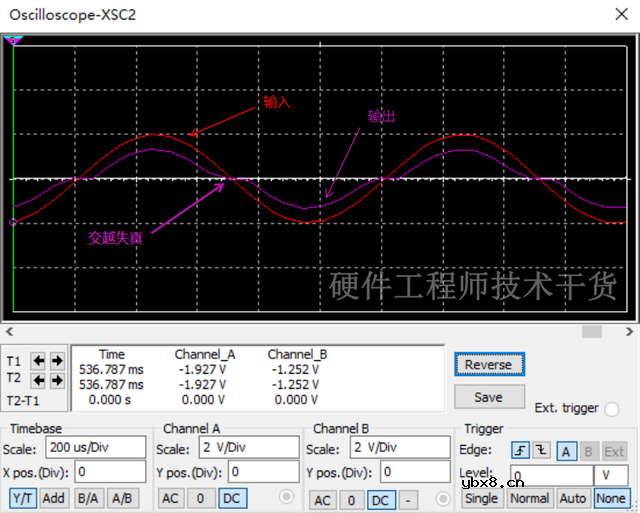Screen dimensions: 640x513
Task: Select rising edge trigger icon
Action: [520, 450]
